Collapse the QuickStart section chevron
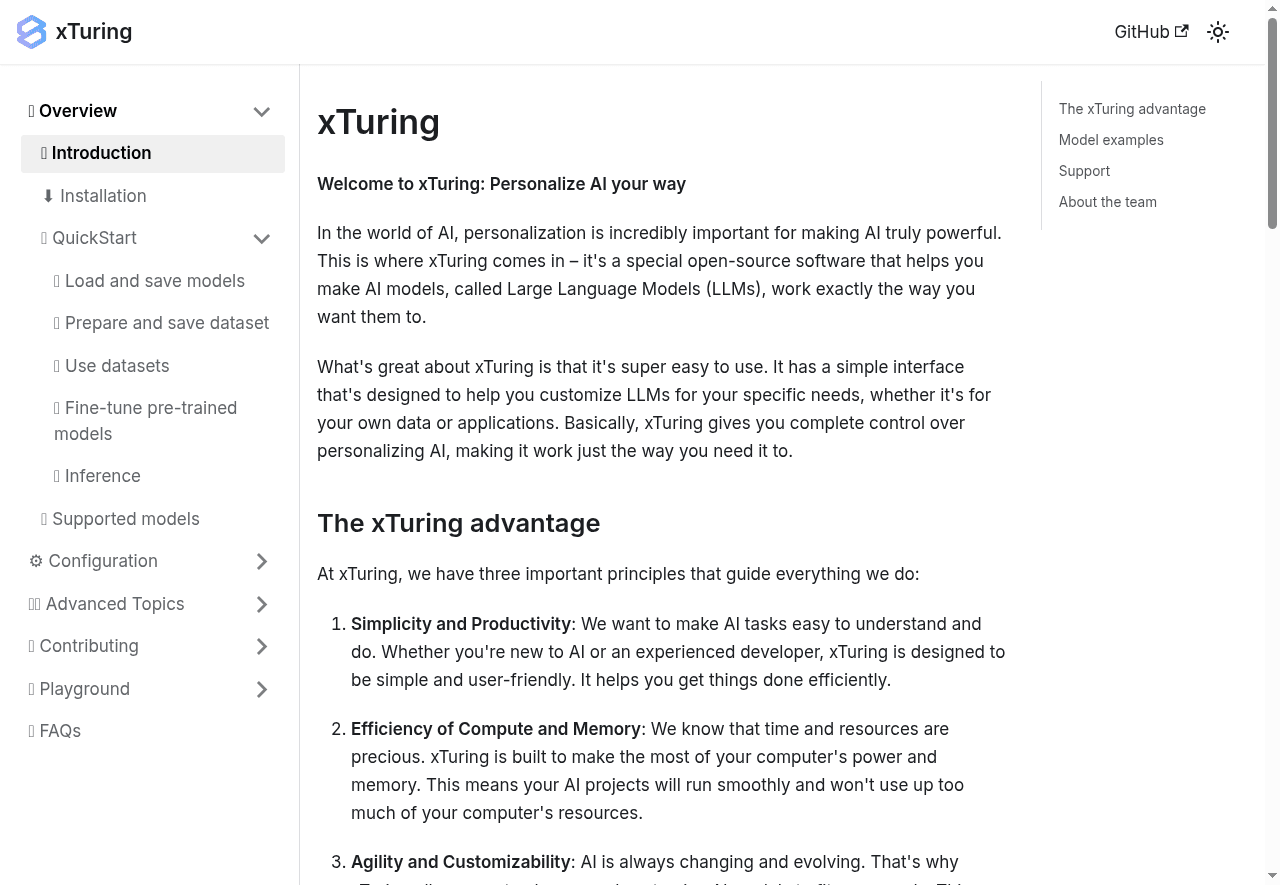This screenshot has width=1280, height=885. coord(262,238)
